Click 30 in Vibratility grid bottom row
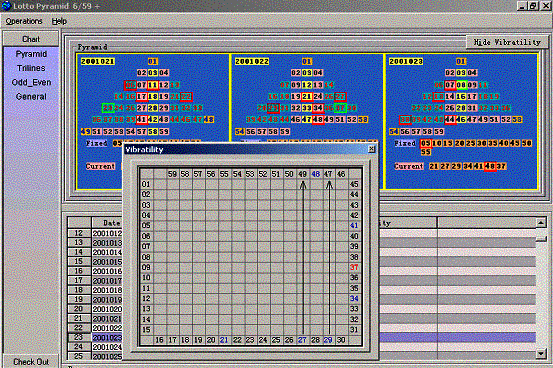The height and width of the screenshot is (368, 553). tap(341, 340)
